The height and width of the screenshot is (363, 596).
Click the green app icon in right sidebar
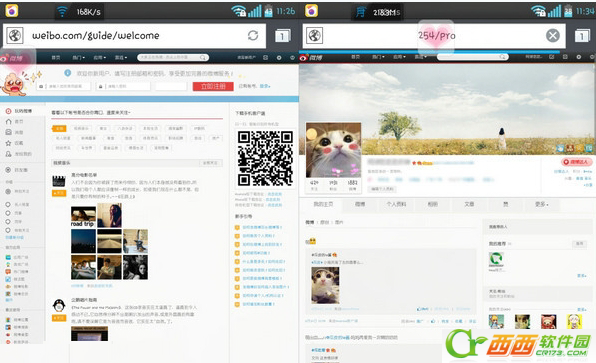tap(496, 260)
